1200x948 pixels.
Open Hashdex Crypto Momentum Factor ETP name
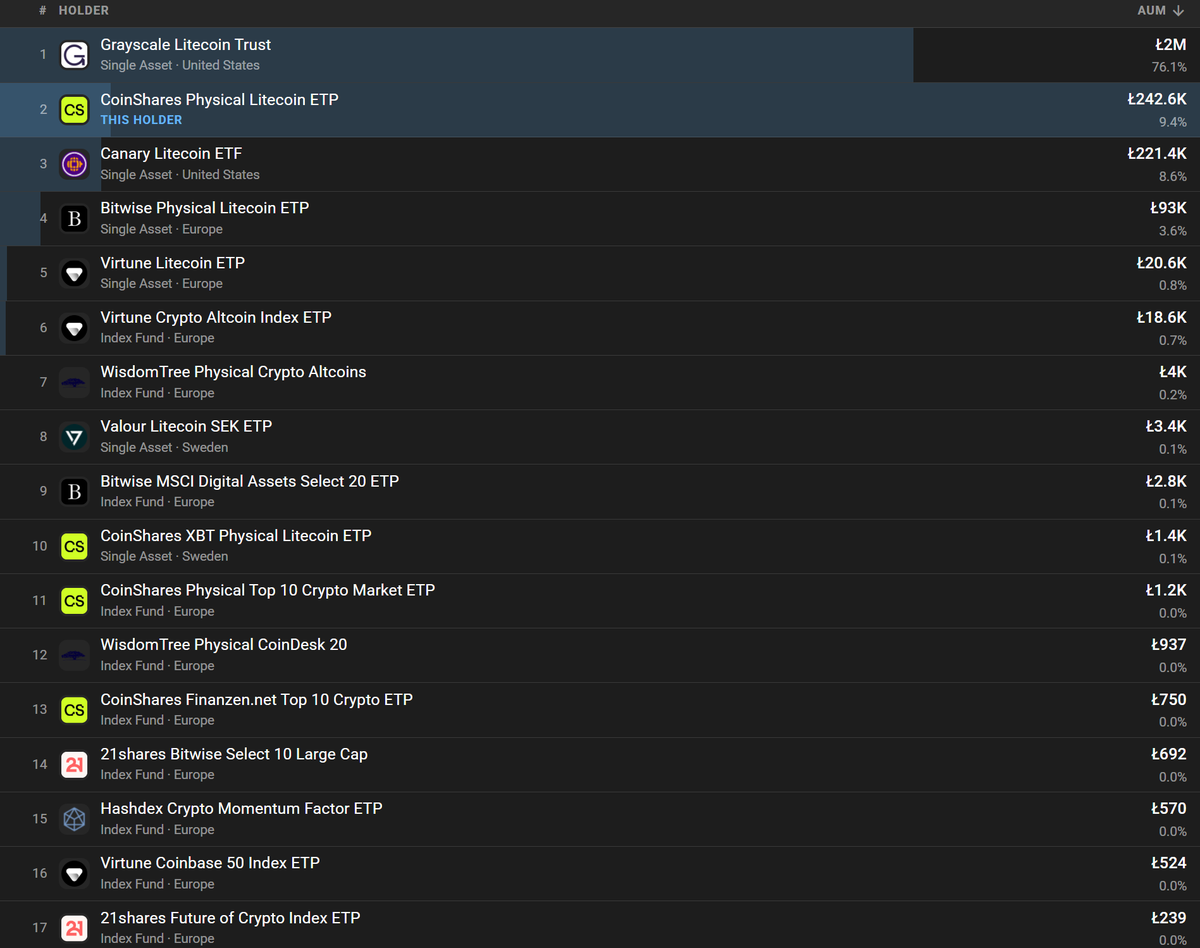(x=242, y=808)
